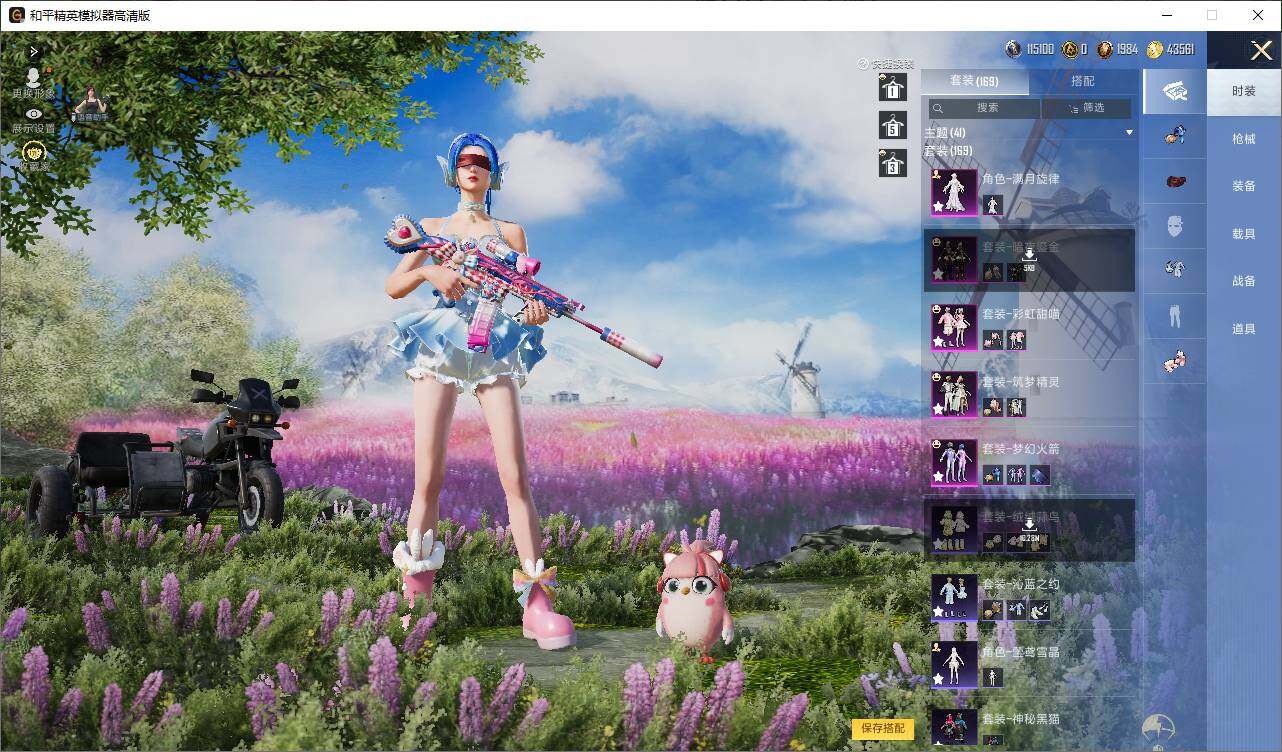Select the 套装-彩虹甜喵 outfit thumbnail

tap(954, 327)
